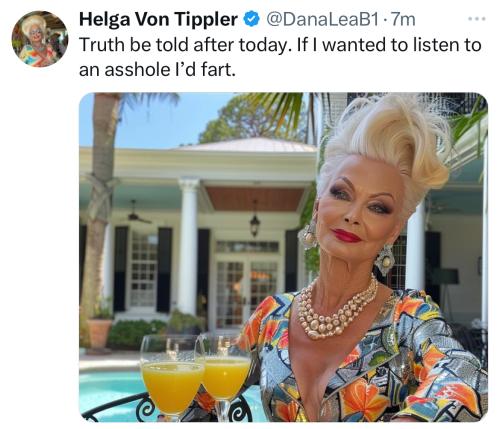Click the blue verified checkmark badge
The width and height of the screenshot is (500, 429).
[x=252, y=19]
